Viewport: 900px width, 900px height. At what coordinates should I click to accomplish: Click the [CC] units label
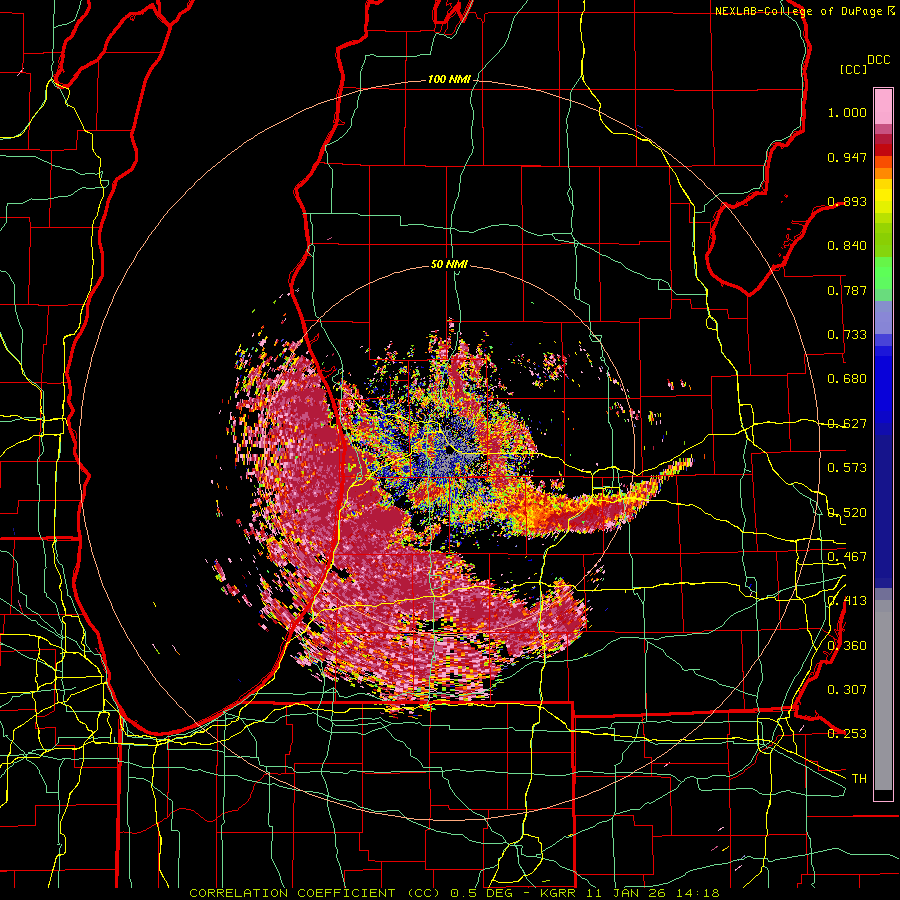[853, 69]
